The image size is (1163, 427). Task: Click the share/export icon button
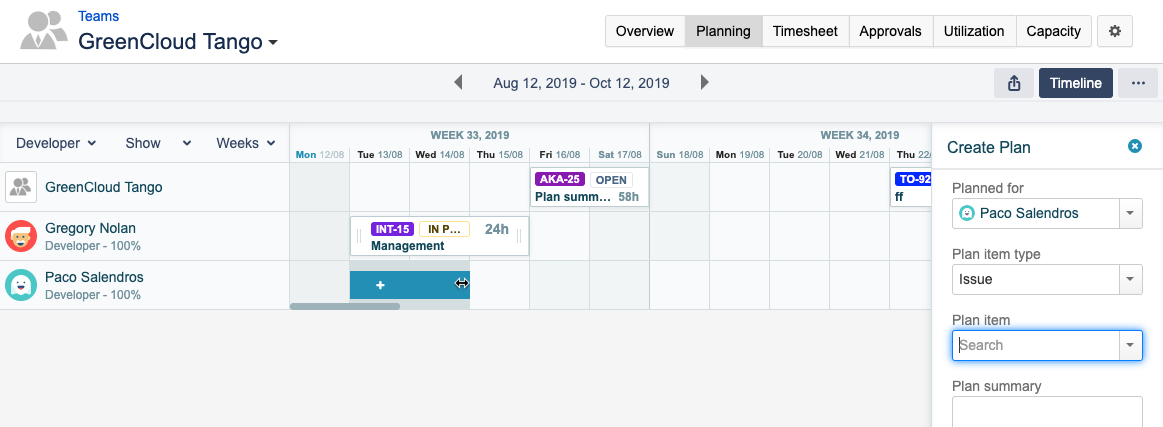point(1014,83)
